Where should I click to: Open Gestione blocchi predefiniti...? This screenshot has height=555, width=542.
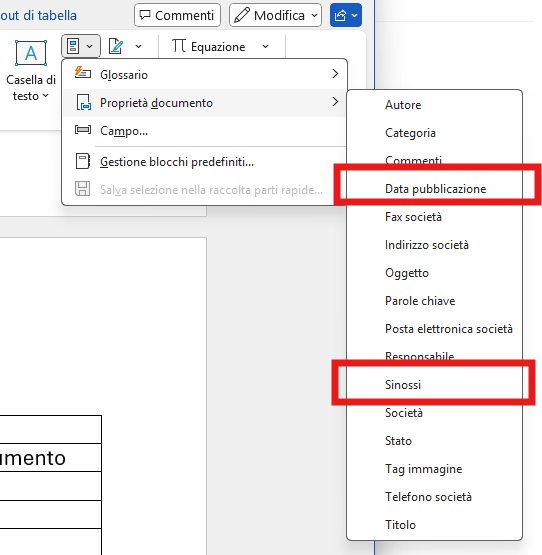point(205,162)
